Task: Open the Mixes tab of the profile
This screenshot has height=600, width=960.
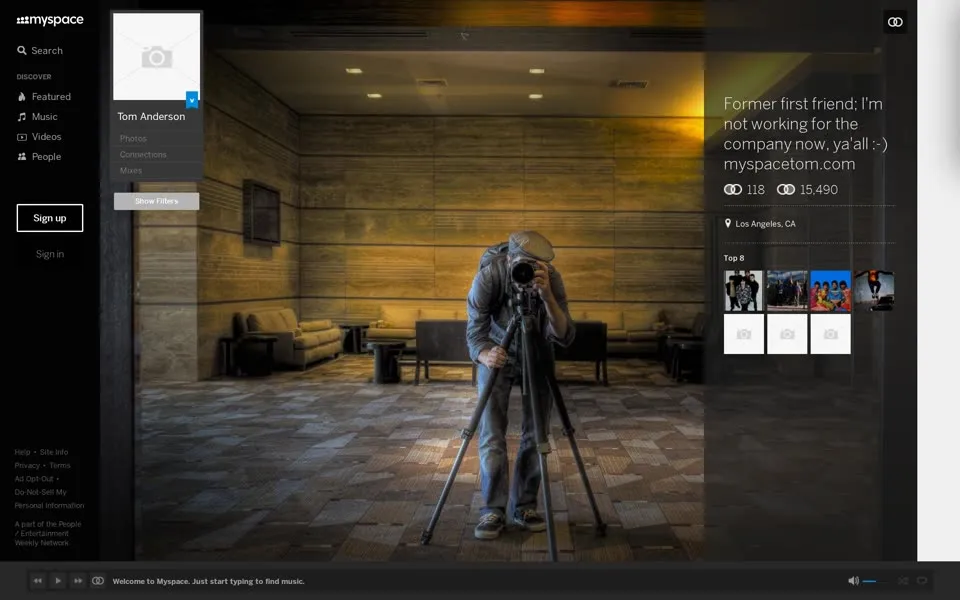Action: (x=131, y=171)
